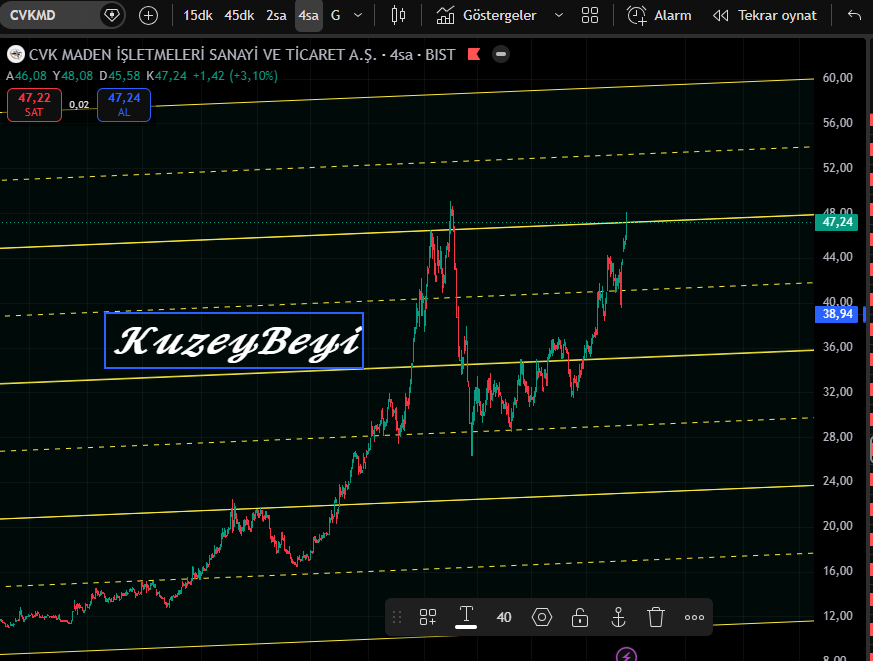Select the KuzeyBeyi text drawing
This screenshot has height=661, width=873.
pos(234,340)
